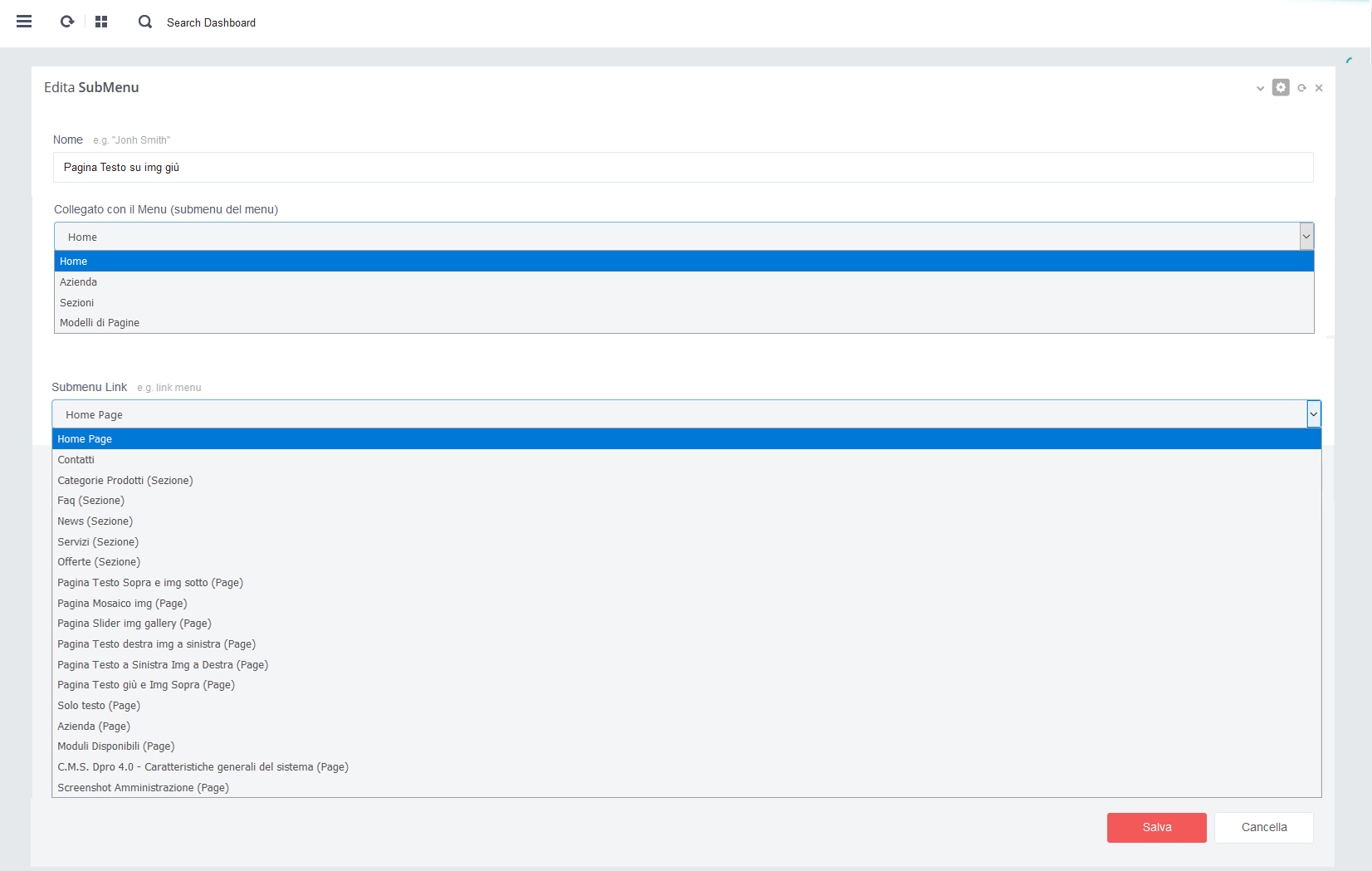Image resolution: width=1372 pixels, height=871 pixels.
Task: Open panel settings gear icon
Action: (1281, 87)
